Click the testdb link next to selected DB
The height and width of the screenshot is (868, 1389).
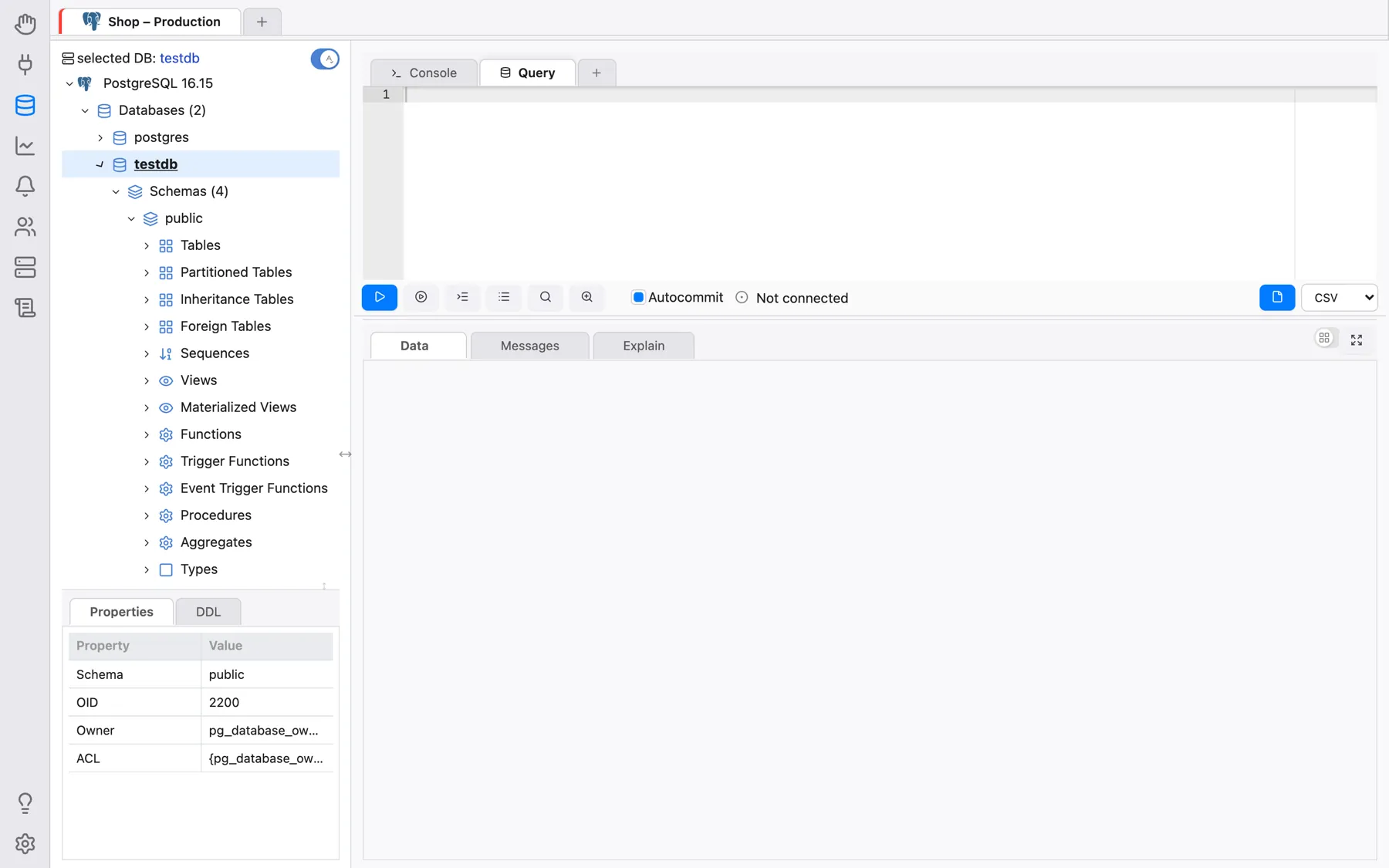point(180,58)
